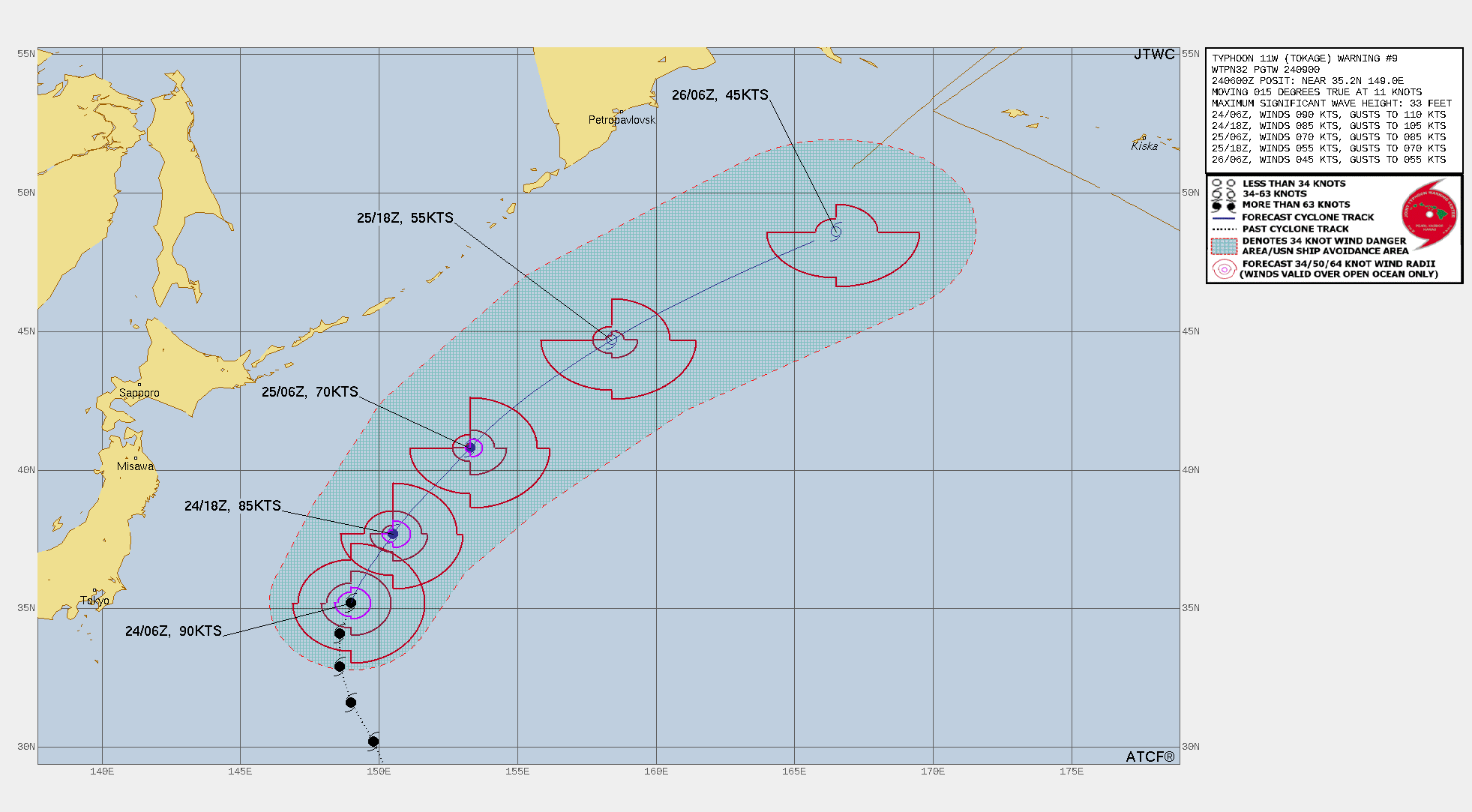Click the '25/06Z, WINDS 070 KTS' info line
The image size is (1472, 812).
1328,137
